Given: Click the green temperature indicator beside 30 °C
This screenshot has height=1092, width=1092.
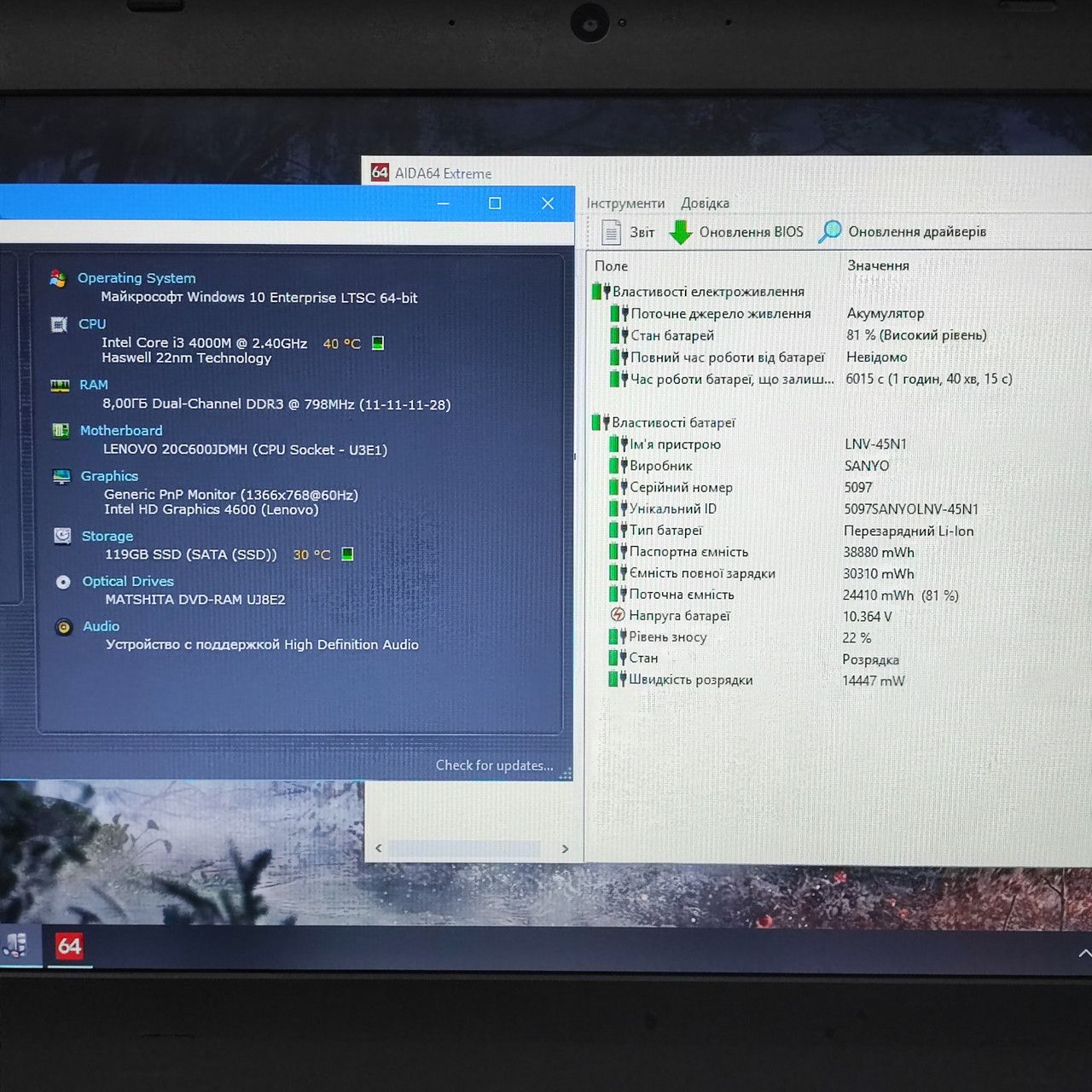Looking at the screenshot, I should (347, 555).
